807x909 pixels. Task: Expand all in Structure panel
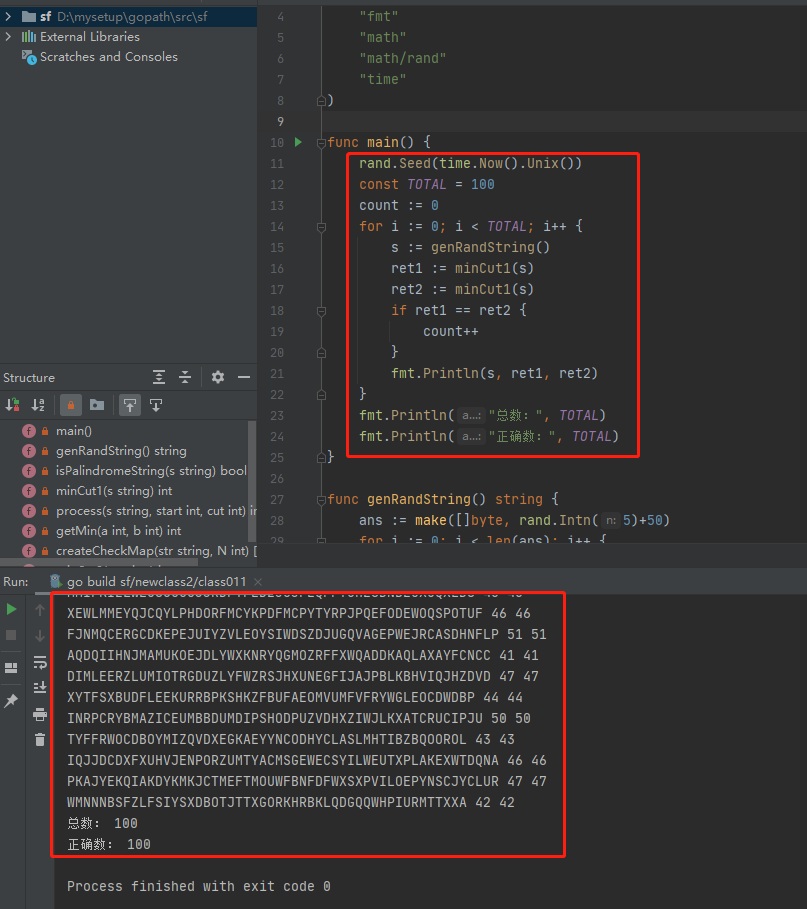pyautogui.click(x=159, y=377)
